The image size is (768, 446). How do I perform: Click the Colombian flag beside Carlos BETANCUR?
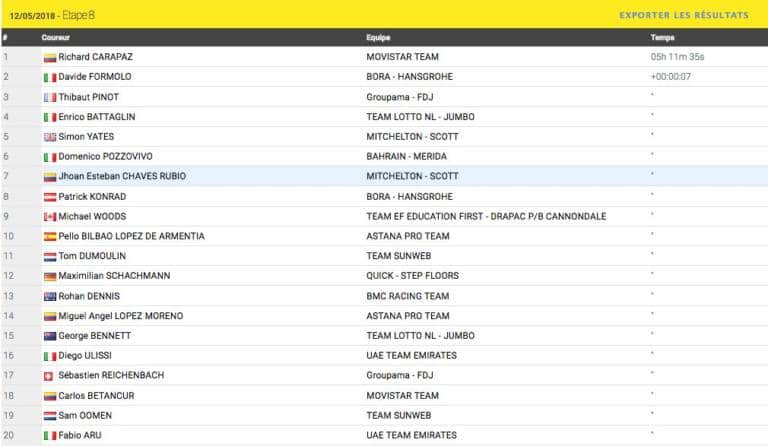point(50,396)
